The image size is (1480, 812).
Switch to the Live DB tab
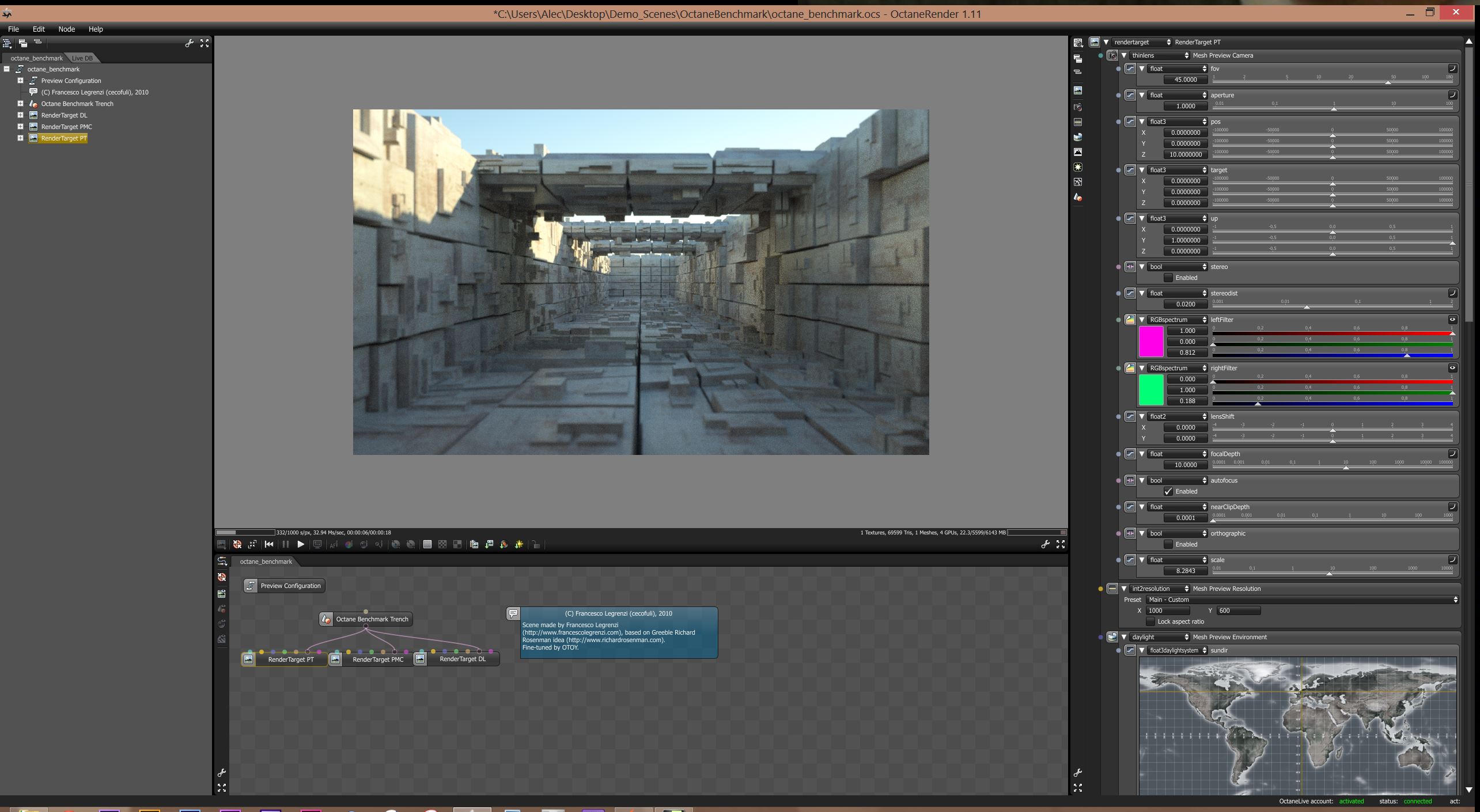click(x=82, y=58)
